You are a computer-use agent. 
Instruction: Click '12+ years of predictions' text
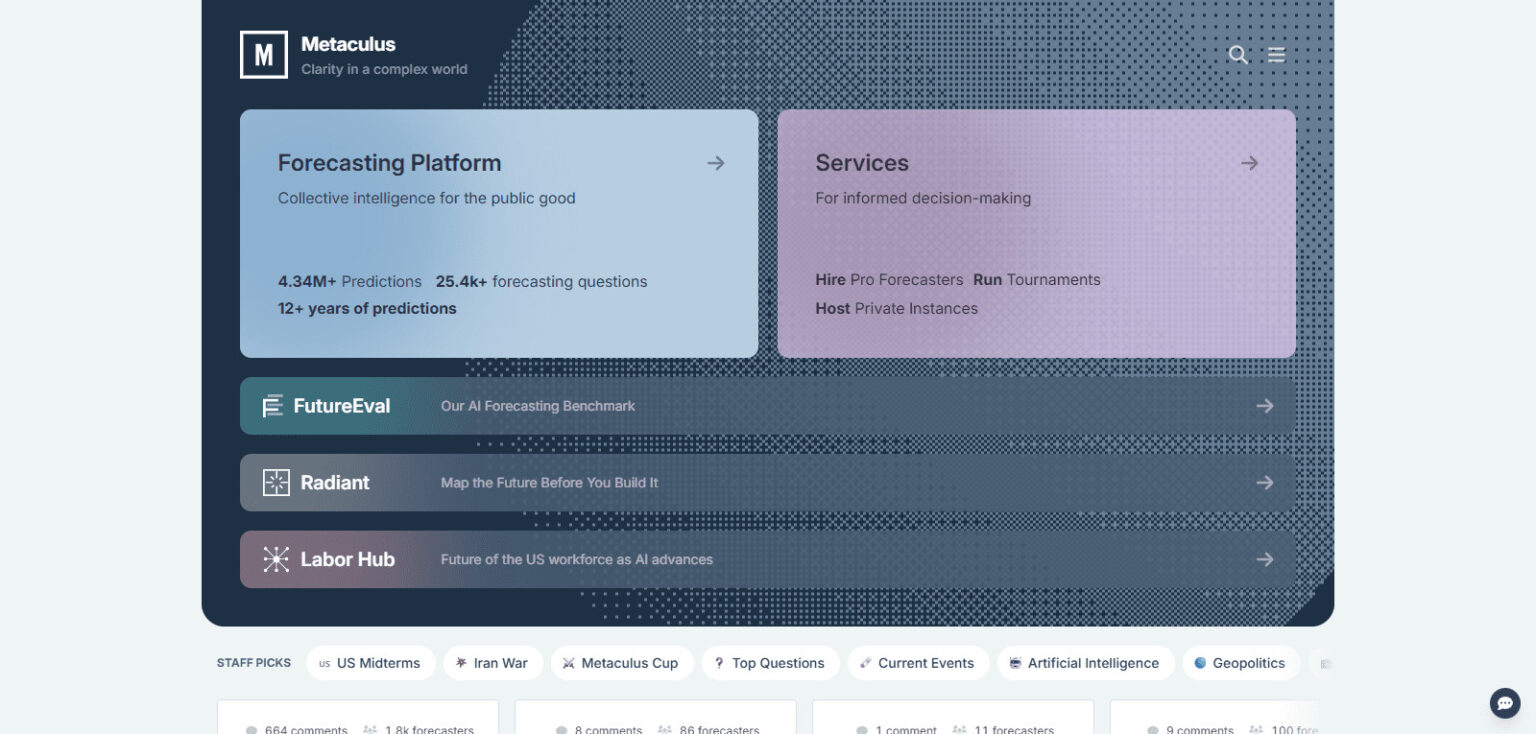pos(367,308)
